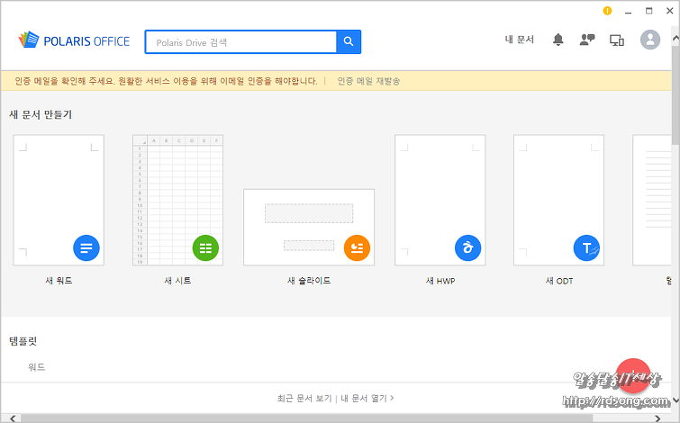This screenshot has height=423, width=680.
Task: Select the 워드 template category
Action: [x=36, y=367]
